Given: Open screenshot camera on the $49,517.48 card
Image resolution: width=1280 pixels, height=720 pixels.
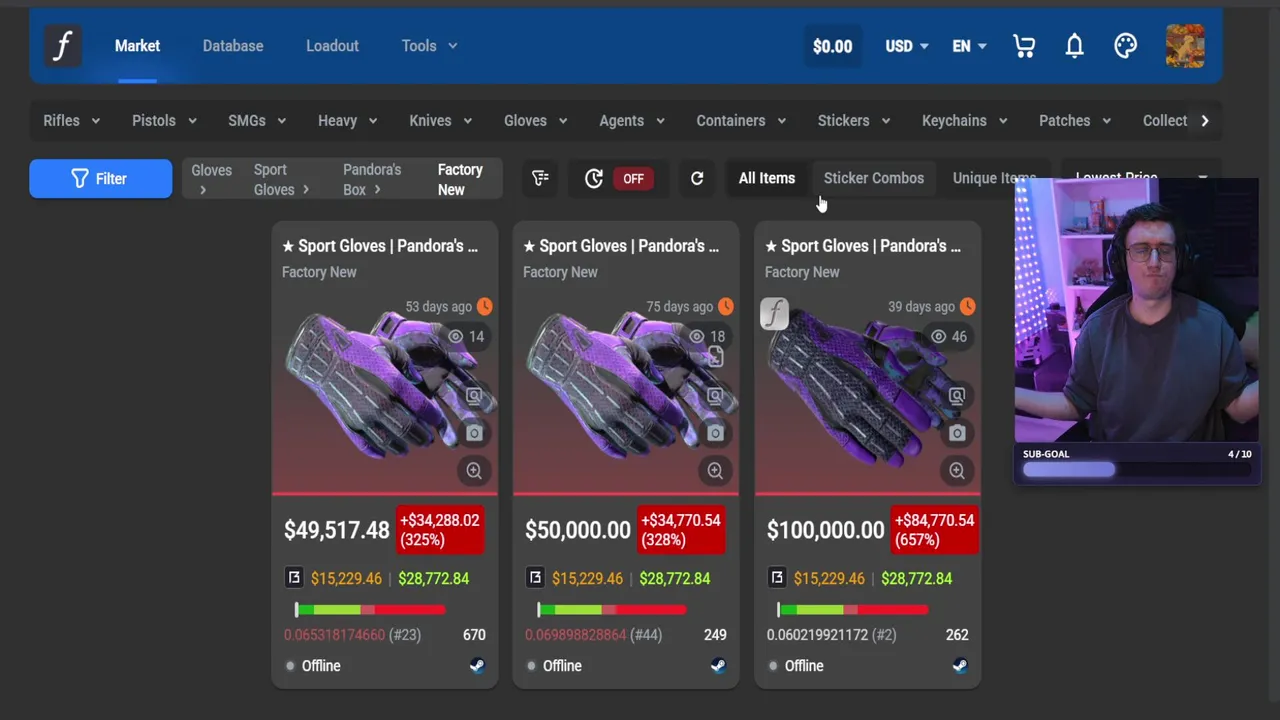Looking at the screenshot, I should tap(474, 433).
